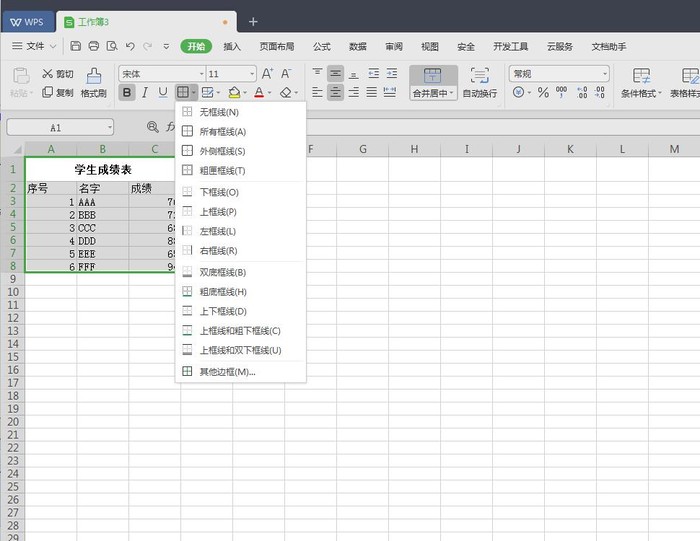Toggle Underline formatting button

click(x=163, y=93)
